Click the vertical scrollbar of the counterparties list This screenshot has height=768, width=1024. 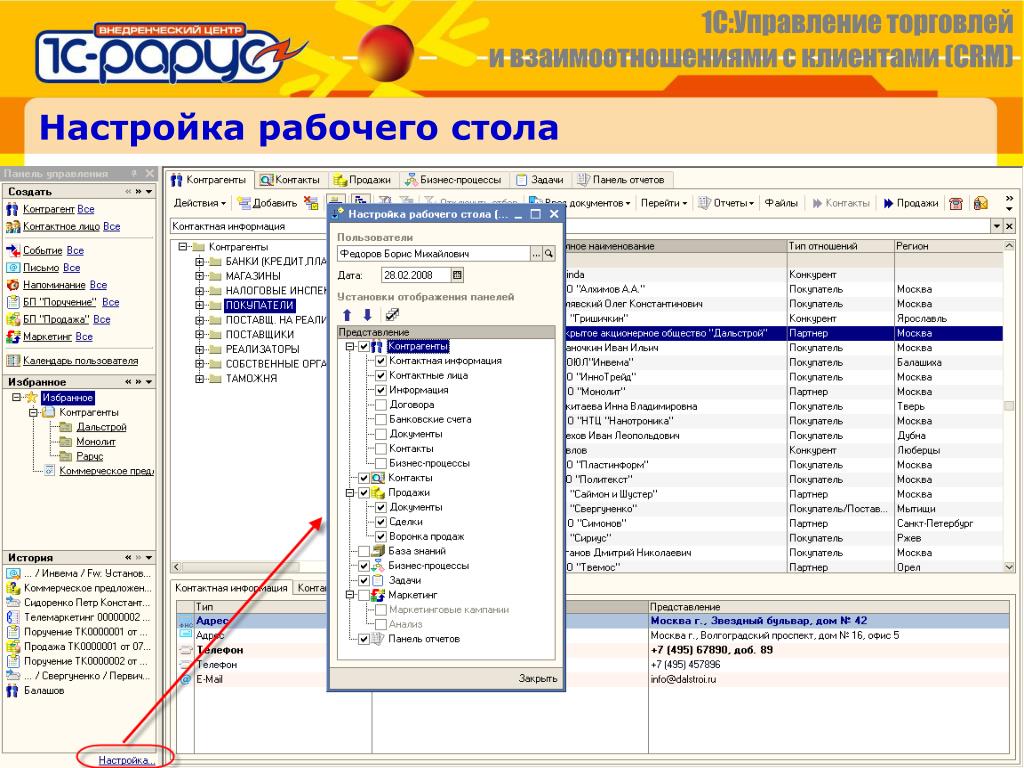1009,406
